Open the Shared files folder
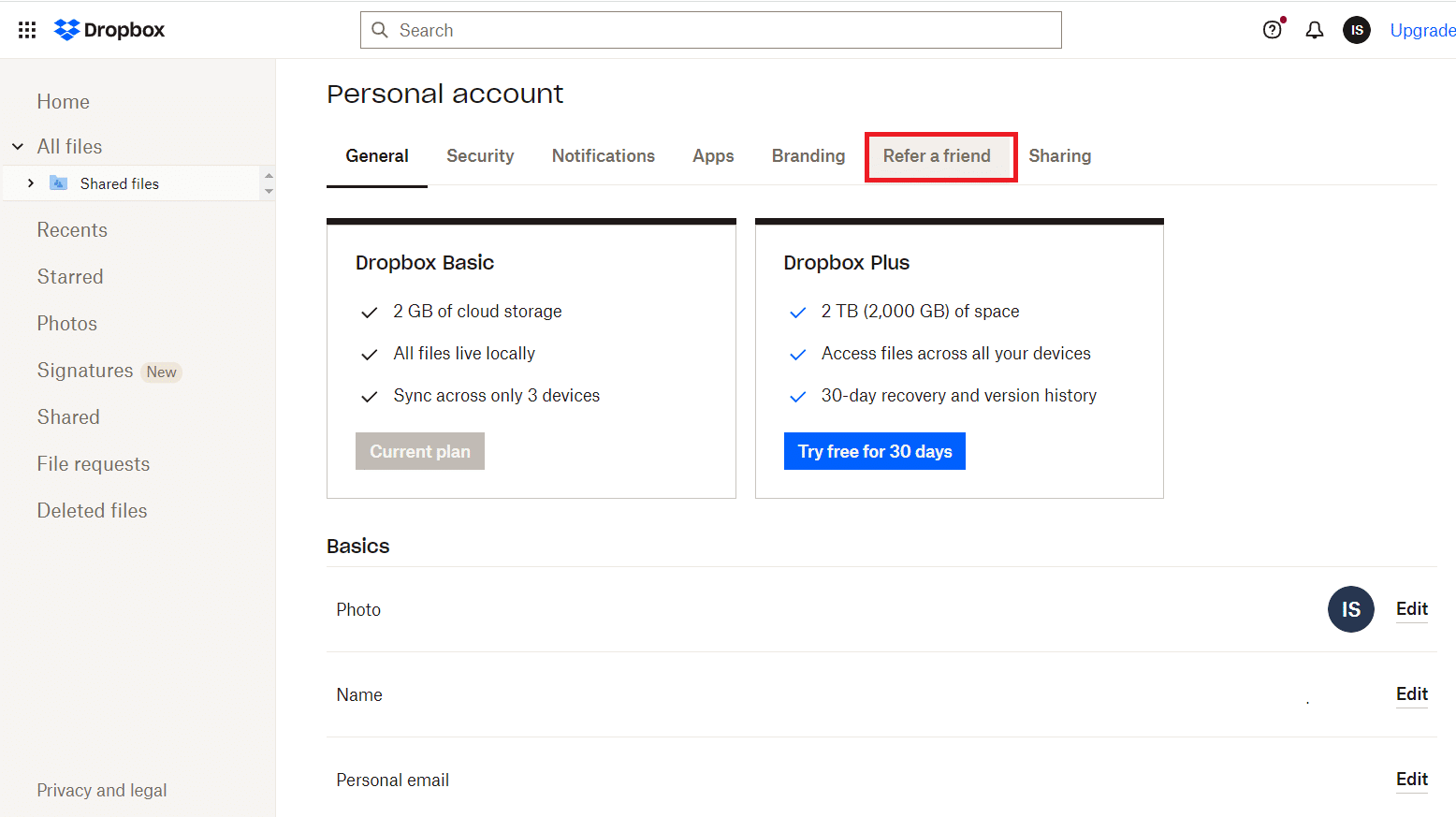1456x817 pixels. [120, 183]
